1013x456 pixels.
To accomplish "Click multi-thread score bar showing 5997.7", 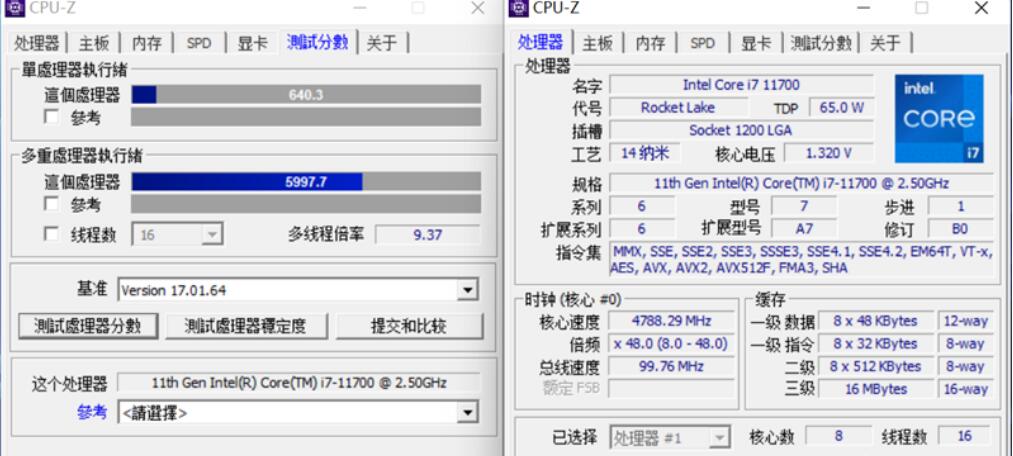I will coord(306,182).
